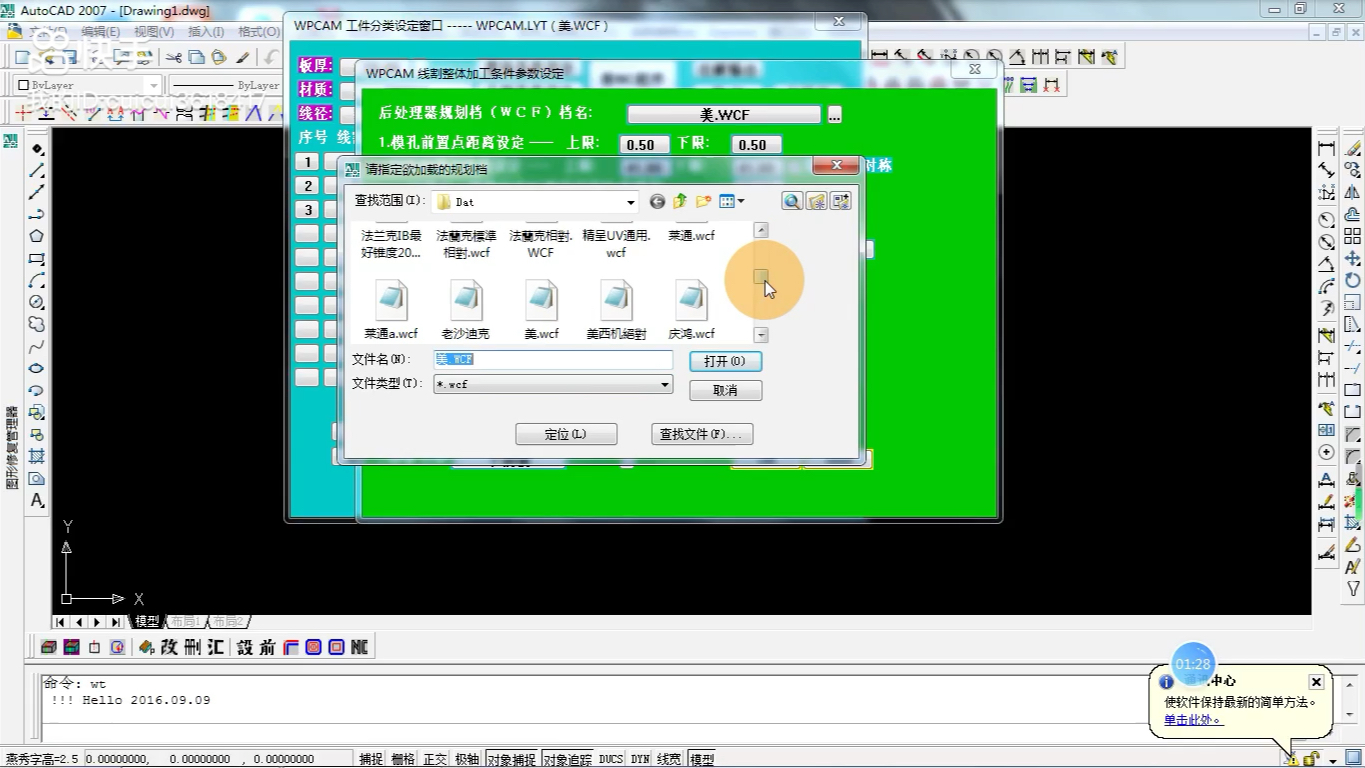This screenshot has height=768, width=1365.
Task: Toggle 对象捕捉 object snap
Action: coord(511,760)
